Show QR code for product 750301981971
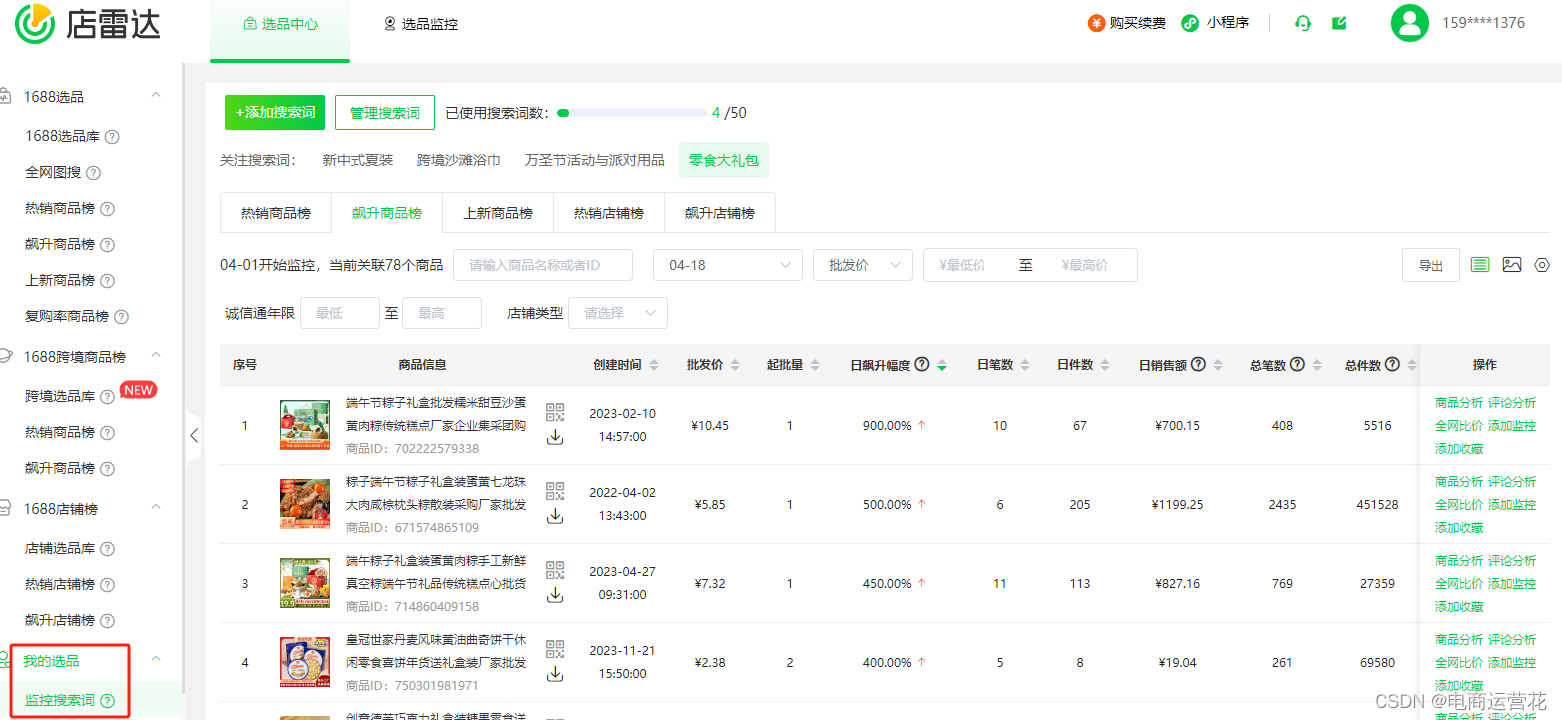Viewport: 1562px width, 720px height. [x=555, y=648]
